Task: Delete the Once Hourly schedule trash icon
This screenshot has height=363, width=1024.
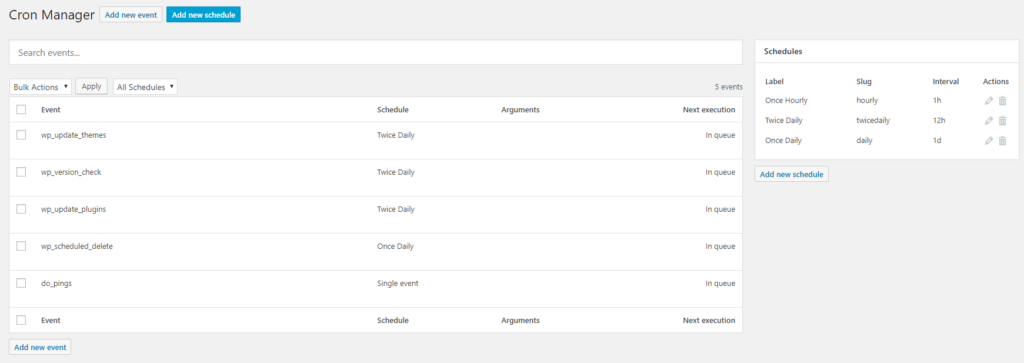Action: 1002,101
